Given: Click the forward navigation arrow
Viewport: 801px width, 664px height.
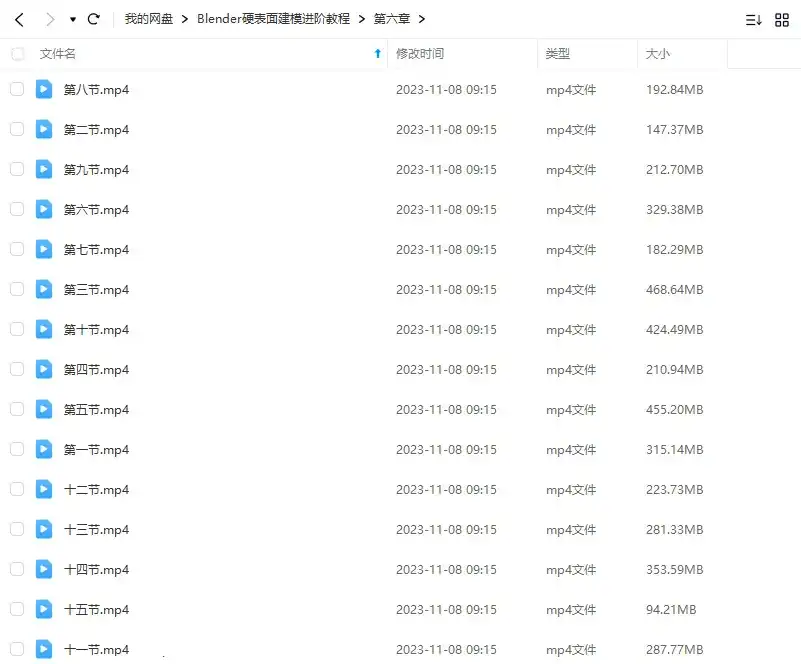Looking at the screenshot, I should click(x=50, y=19).
